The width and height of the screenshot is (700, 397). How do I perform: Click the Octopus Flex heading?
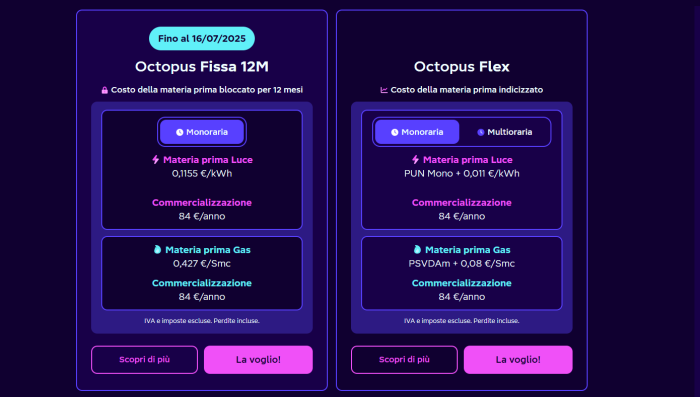click(462, 67)
